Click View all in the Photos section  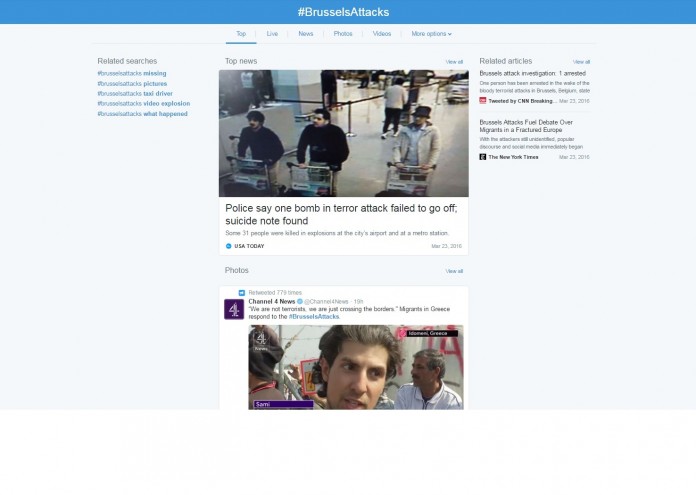coord(454,271)
